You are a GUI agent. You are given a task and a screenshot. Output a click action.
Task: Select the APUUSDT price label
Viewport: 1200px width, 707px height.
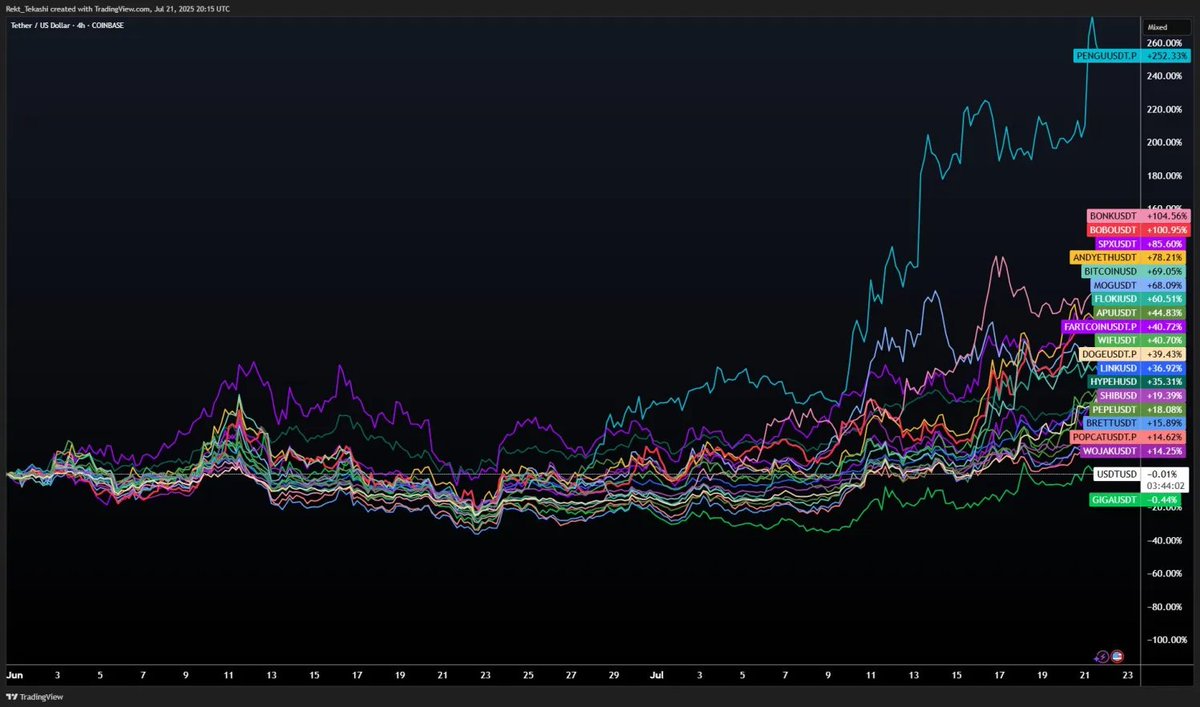pyautogui.click(x=1118, y=313)
